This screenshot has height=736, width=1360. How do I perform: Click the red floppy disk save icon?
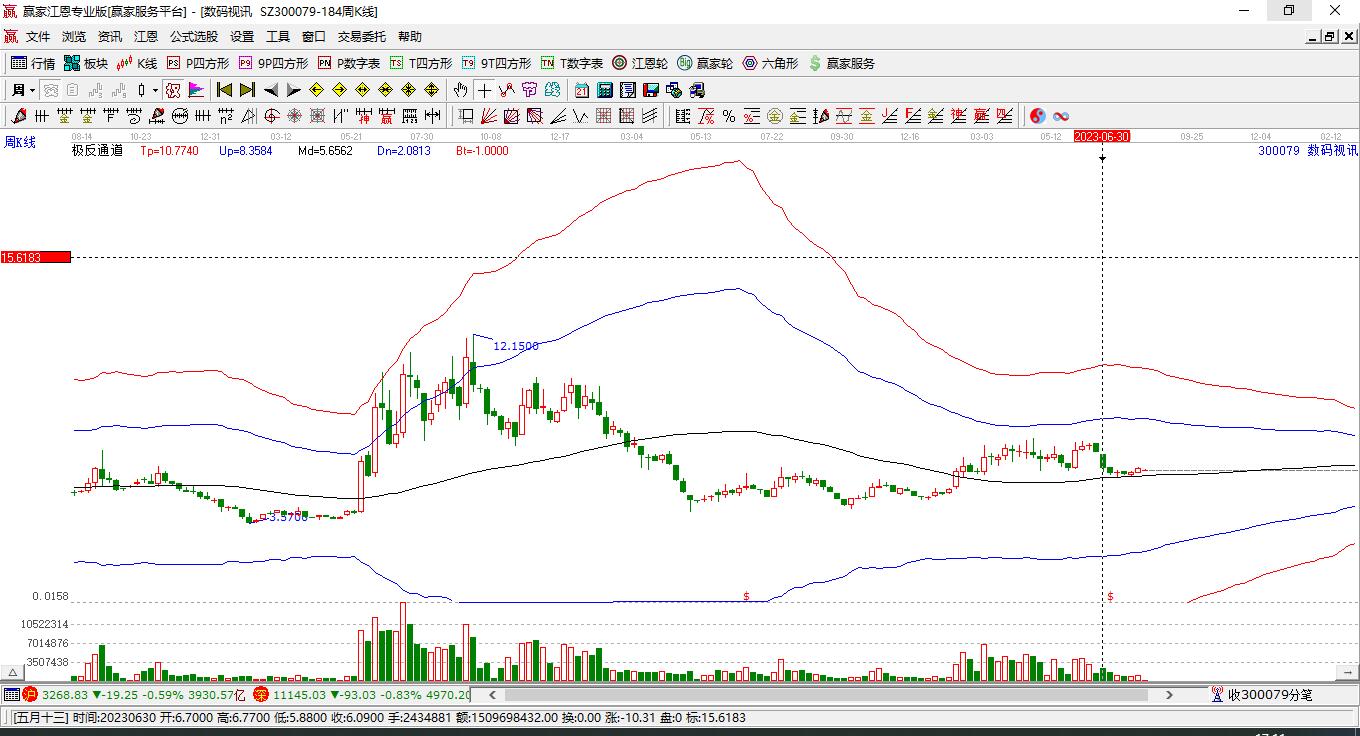(x=651, y=90)
